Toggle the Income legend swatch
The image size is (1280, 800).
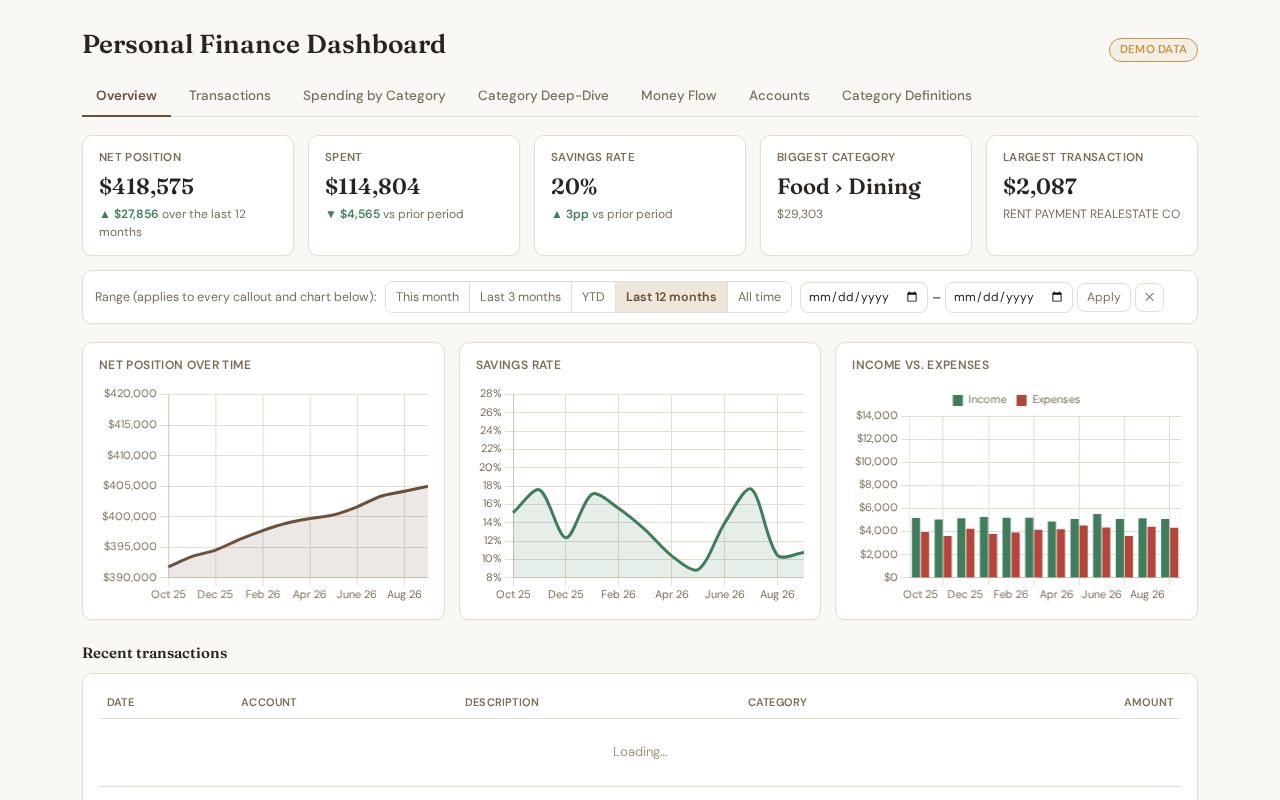point(958,400)
